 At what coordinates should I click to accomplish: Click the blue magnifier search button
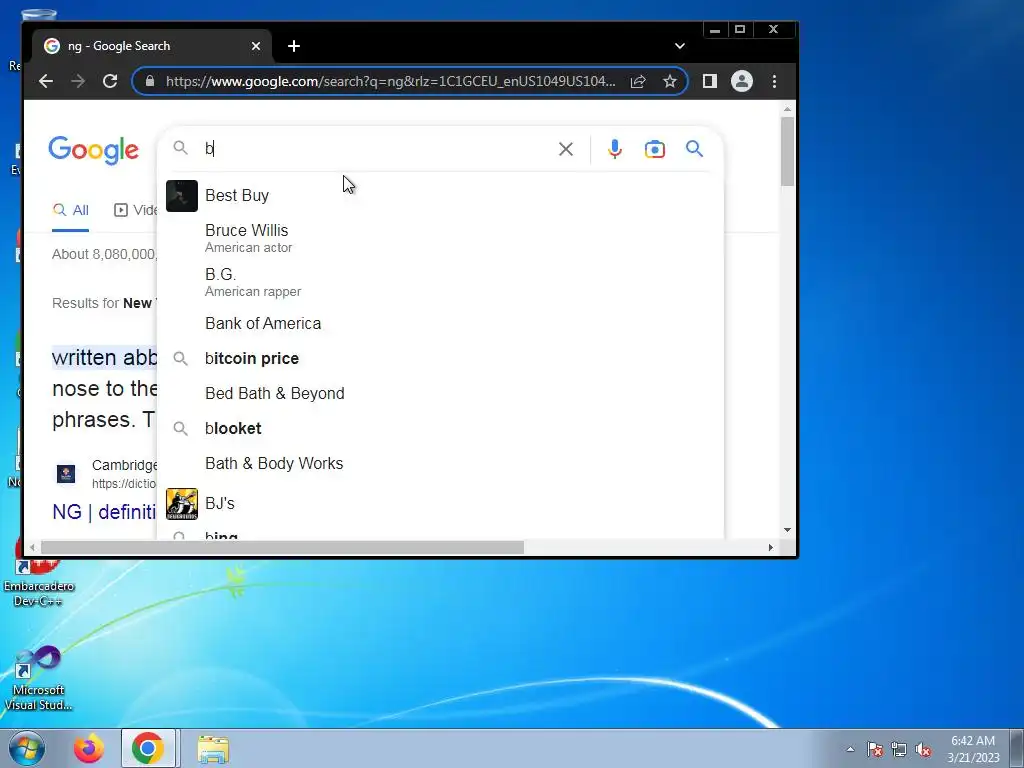click(x=694, y=149)
